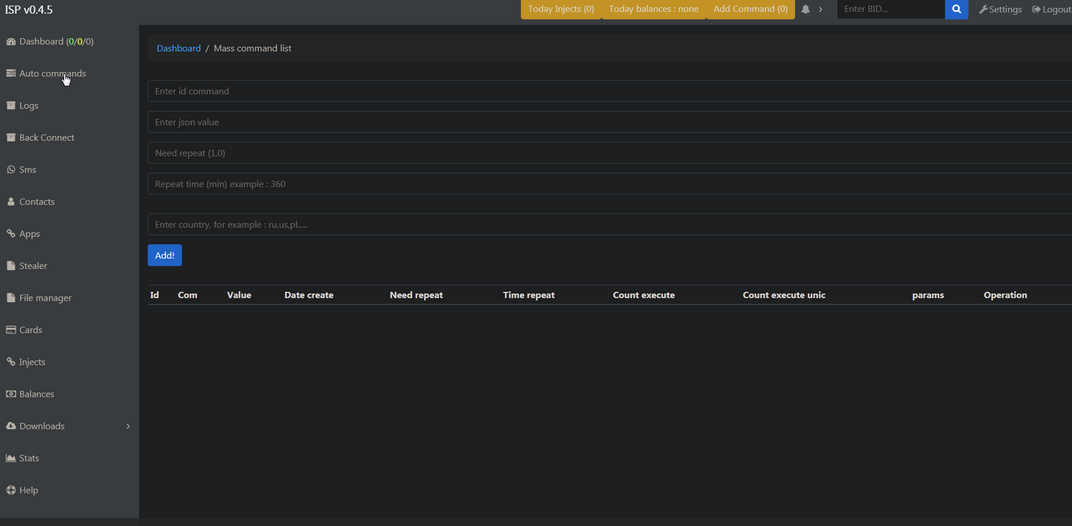Open File manager via its icon
The height and width of the screenshot is (526, 1072).
[11, 298]
